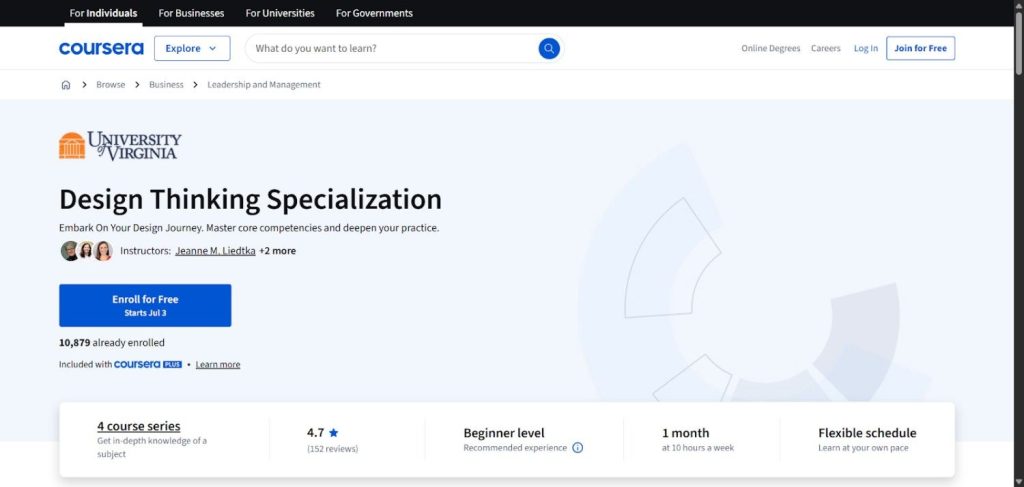Open the Log In link
Screen dimensions: 1024x487
coord(866,48)
